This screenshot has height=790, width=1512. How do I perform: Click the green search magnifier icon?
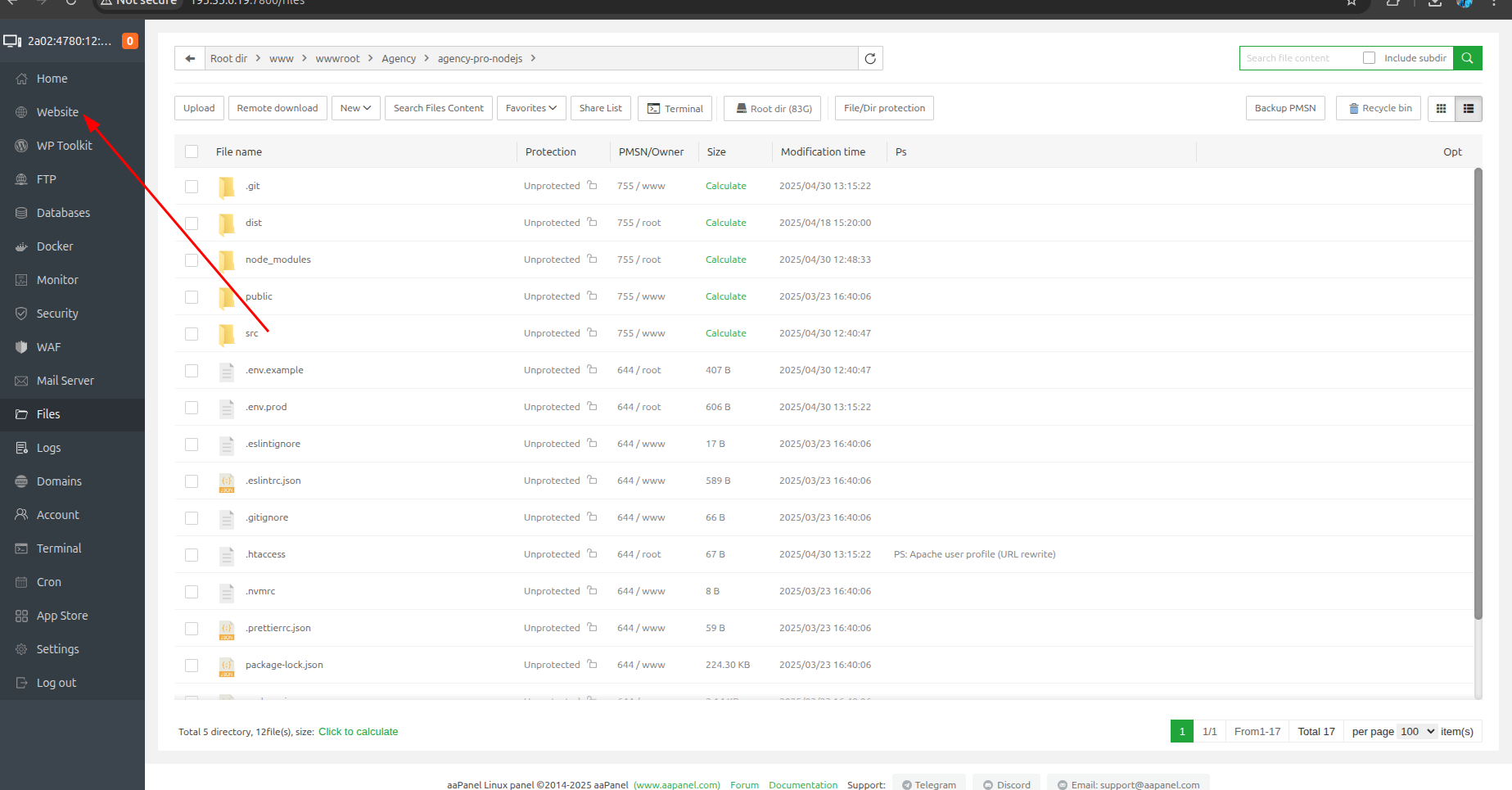1467,58
